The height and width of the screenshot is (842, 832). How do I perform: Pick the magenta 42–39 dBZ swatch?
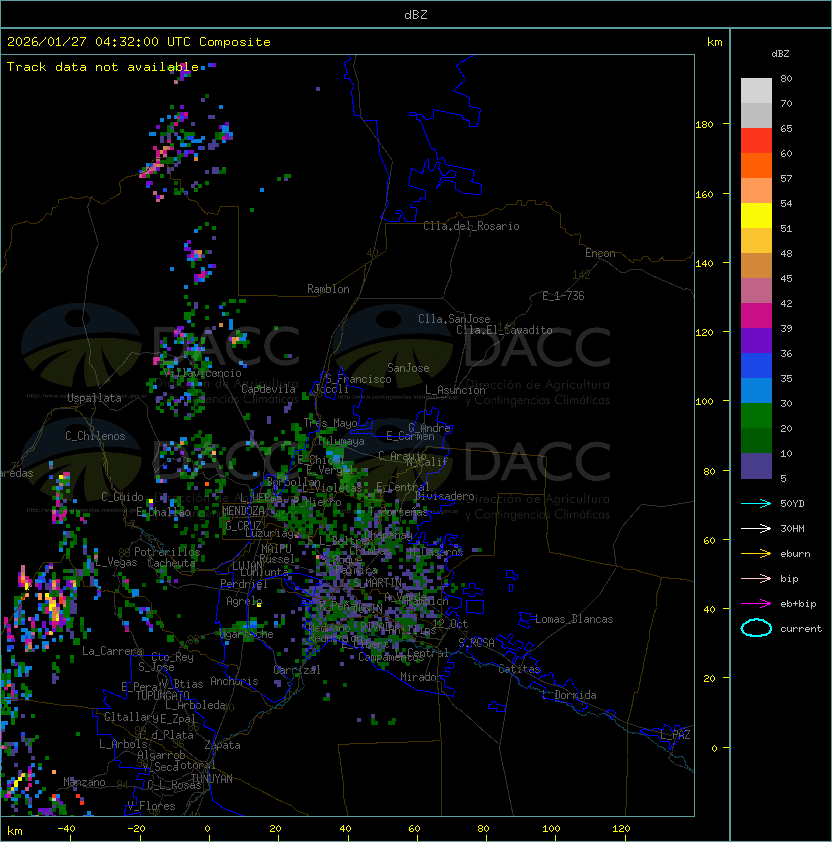[756, 316]
